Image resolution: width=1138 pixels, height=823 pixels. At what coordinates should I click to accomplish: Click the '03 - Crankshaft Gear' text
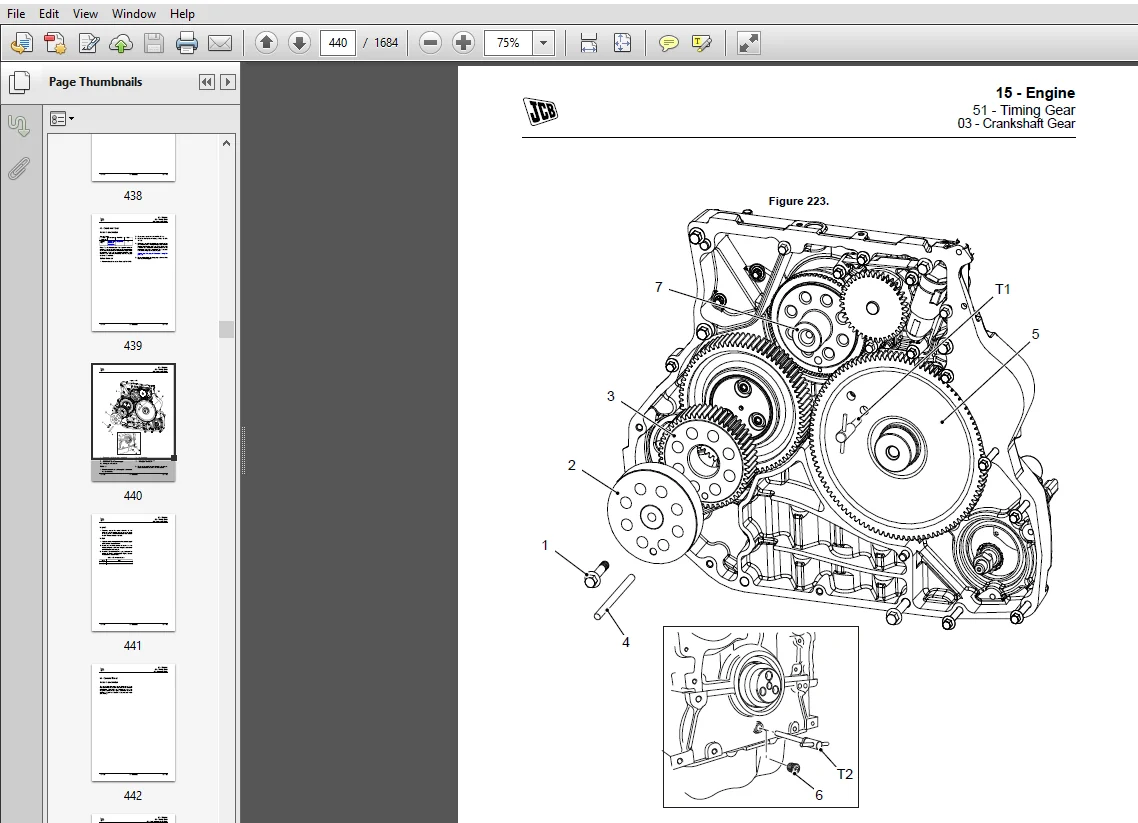tap(1016, 123)
